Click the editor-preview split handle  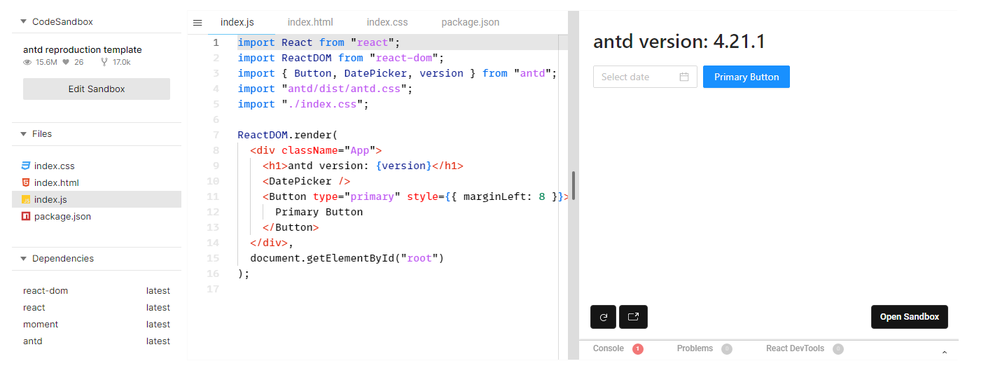(x=573, y=186)
